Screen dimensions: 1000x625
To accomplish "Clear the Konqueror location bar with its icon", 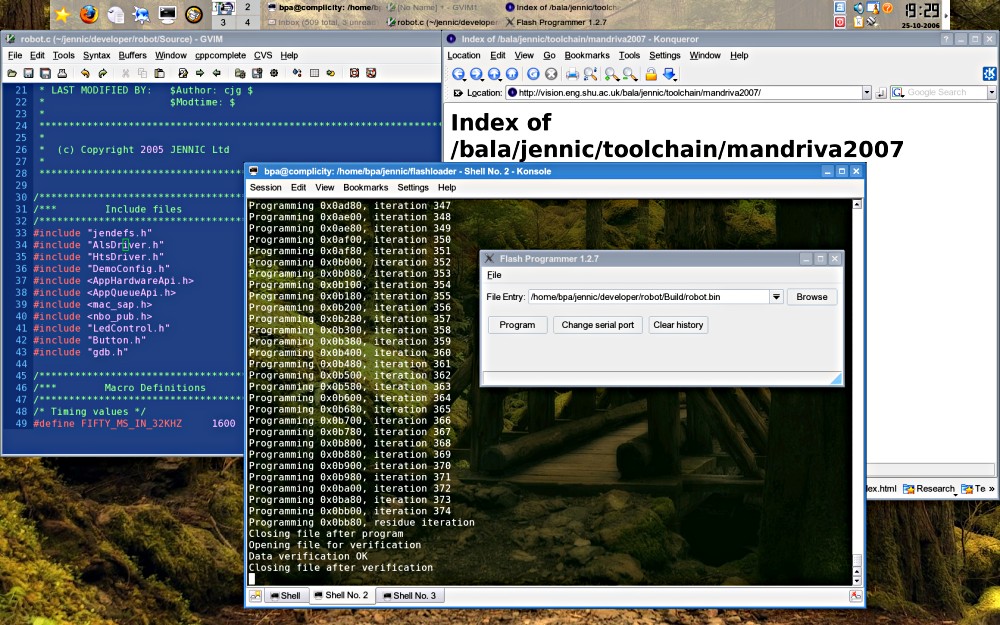I will 457,93.
